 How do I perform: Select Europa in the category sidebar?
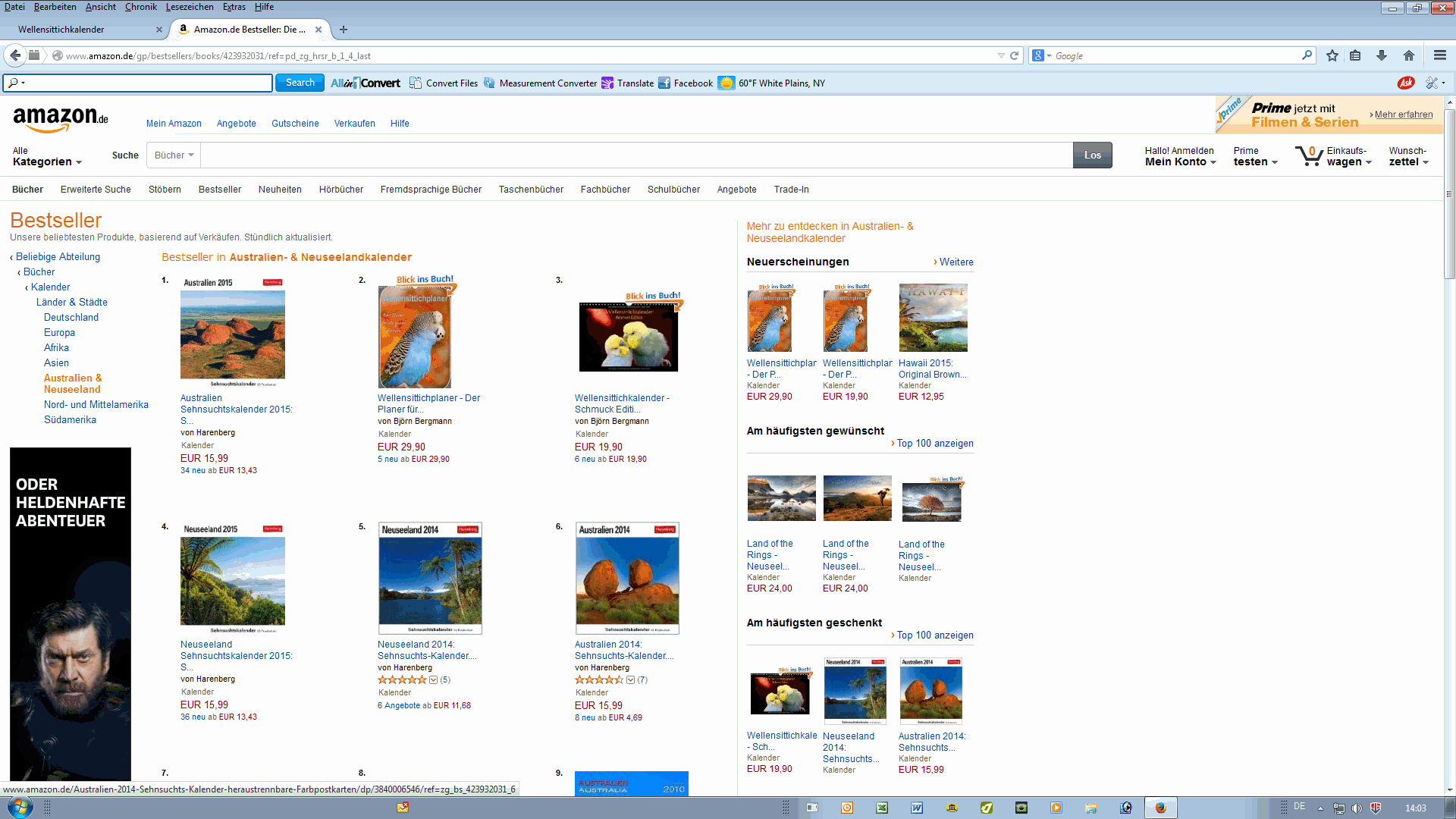coord(59,332)
